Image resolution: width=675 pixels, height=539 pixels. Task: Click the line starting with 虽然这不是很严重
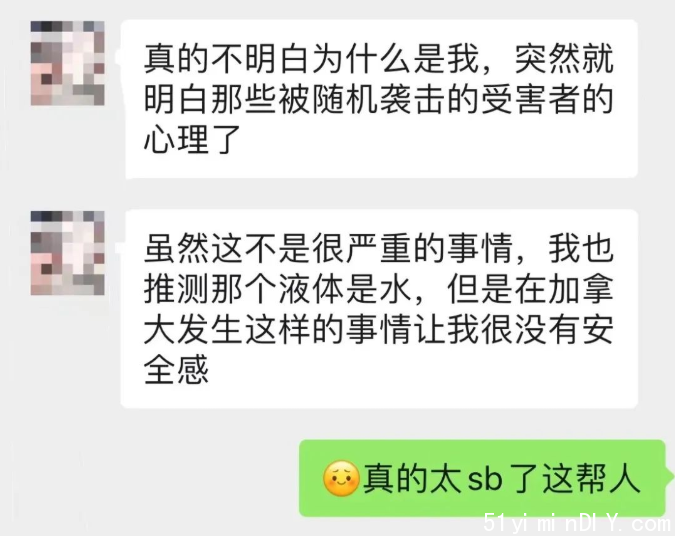378,248
